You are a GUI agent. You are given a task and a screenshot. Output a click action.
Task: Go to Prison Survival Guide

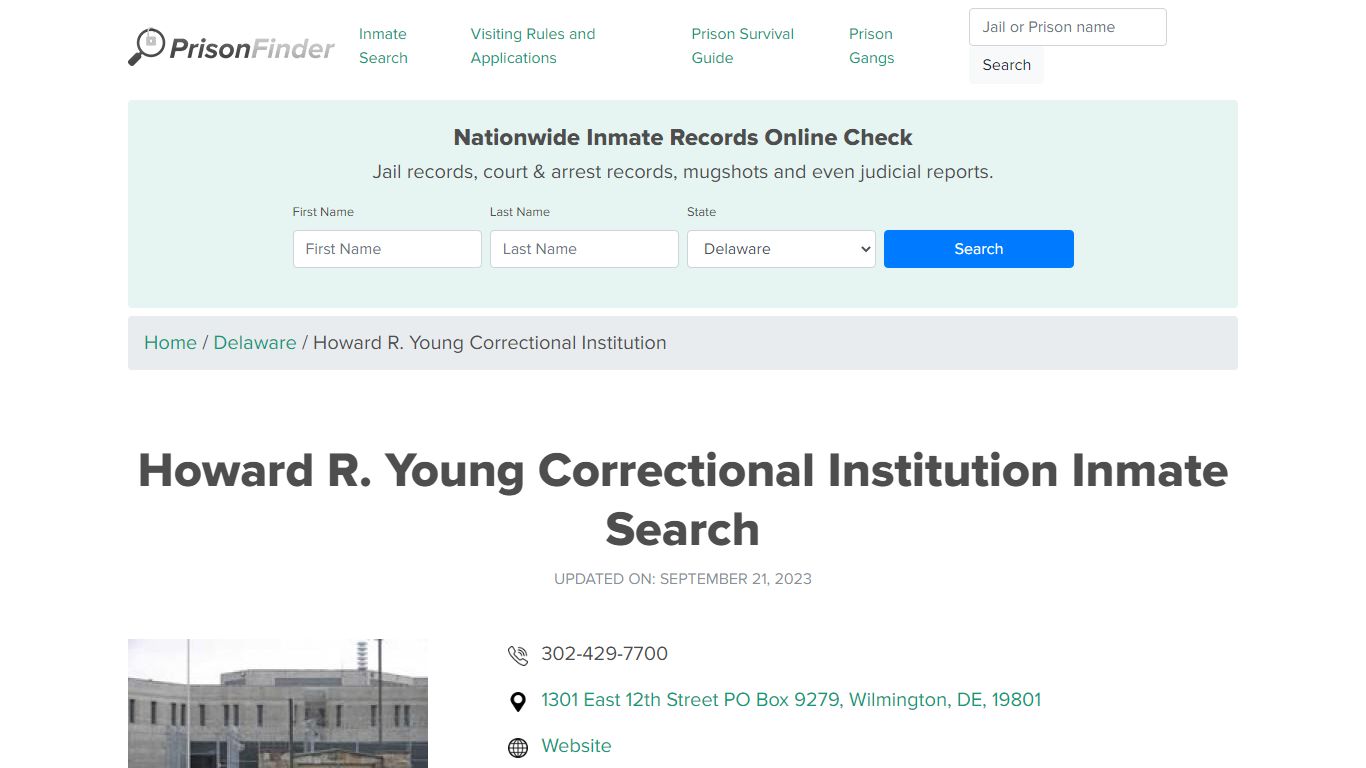tap(743, 46)
